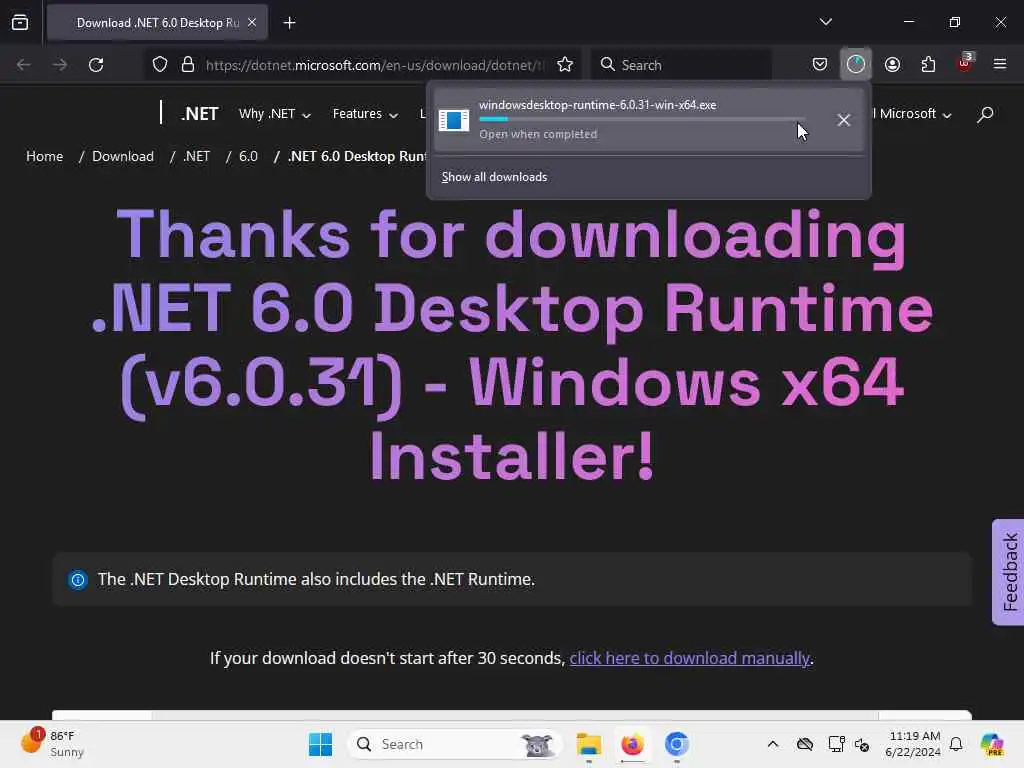Show hidden system tray icons
Screen dimensions: 1024x768
point(773,744)
